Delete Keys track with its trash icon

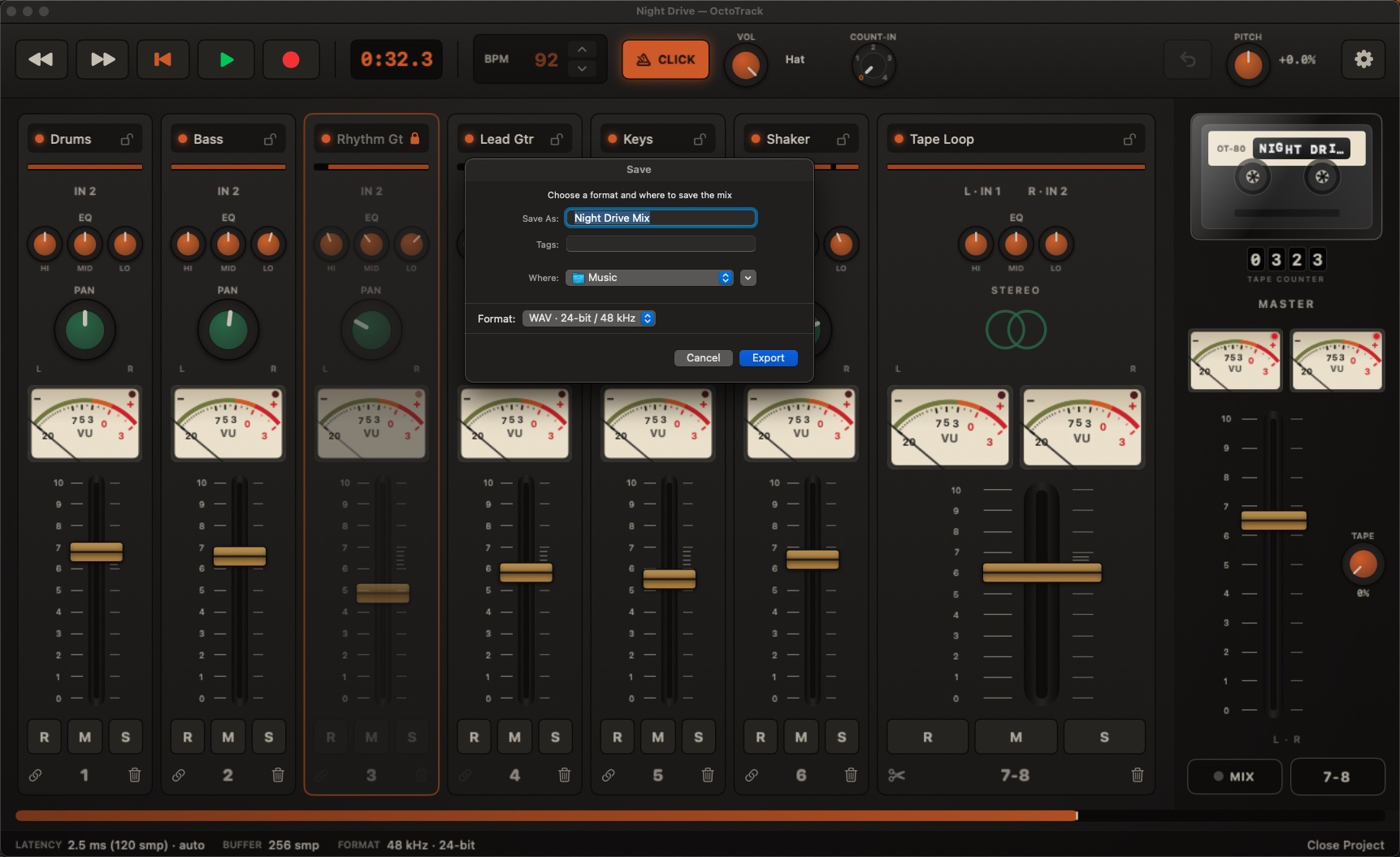(x=708, y=775)
